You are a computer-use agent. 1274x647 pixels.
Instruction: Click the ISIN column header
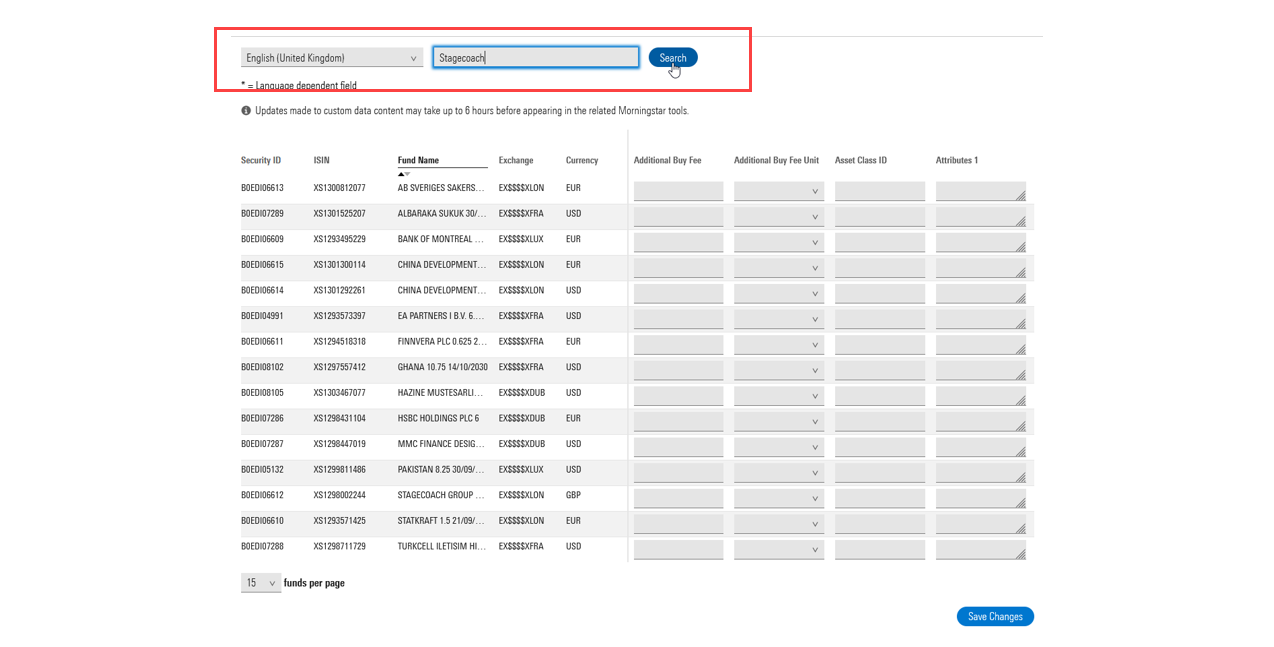click(x=321, y=160)
